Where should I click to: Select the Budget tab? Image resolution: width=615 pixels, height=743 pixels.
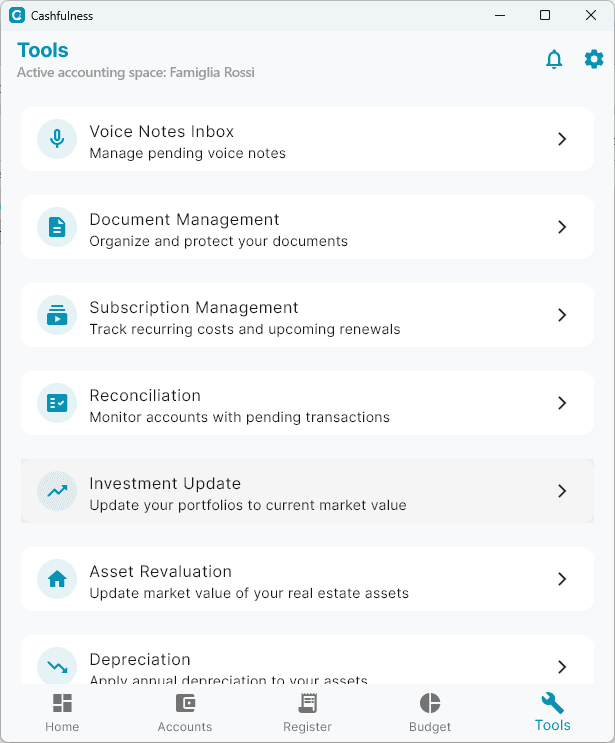tap(430, 712)
